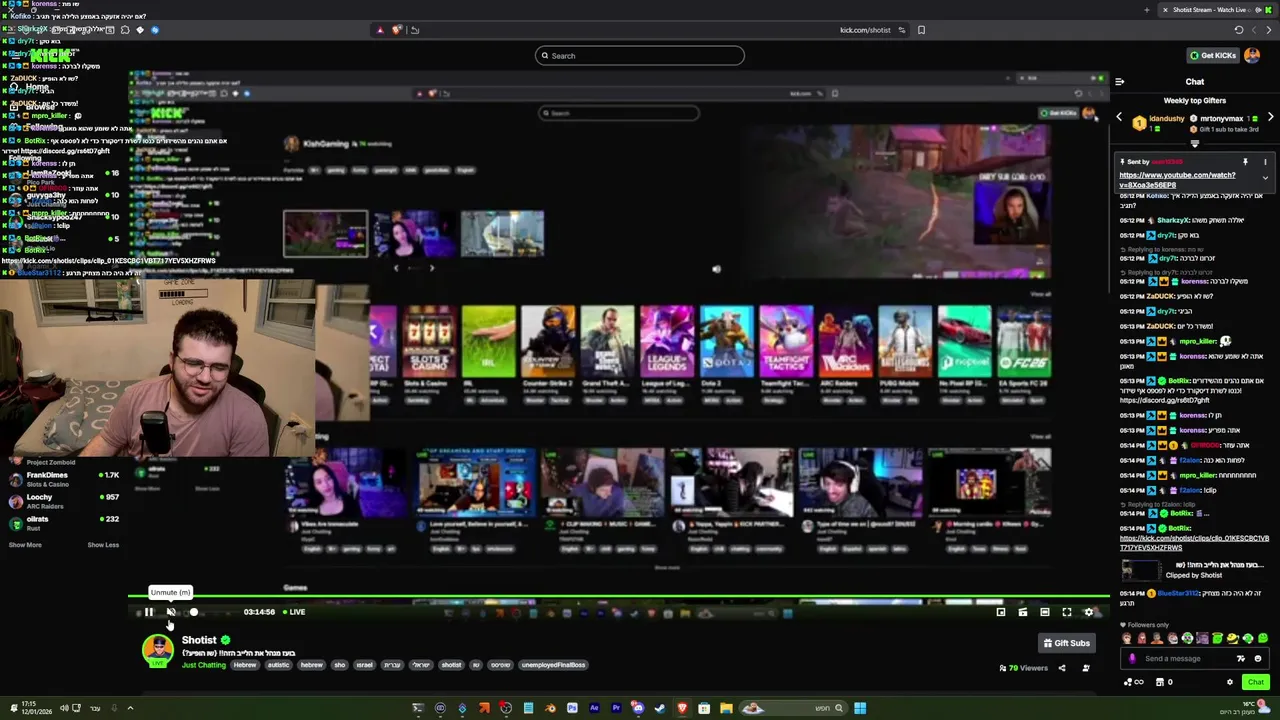
Task: Select the Hebrew stream tag
Action: click(245, 665)
